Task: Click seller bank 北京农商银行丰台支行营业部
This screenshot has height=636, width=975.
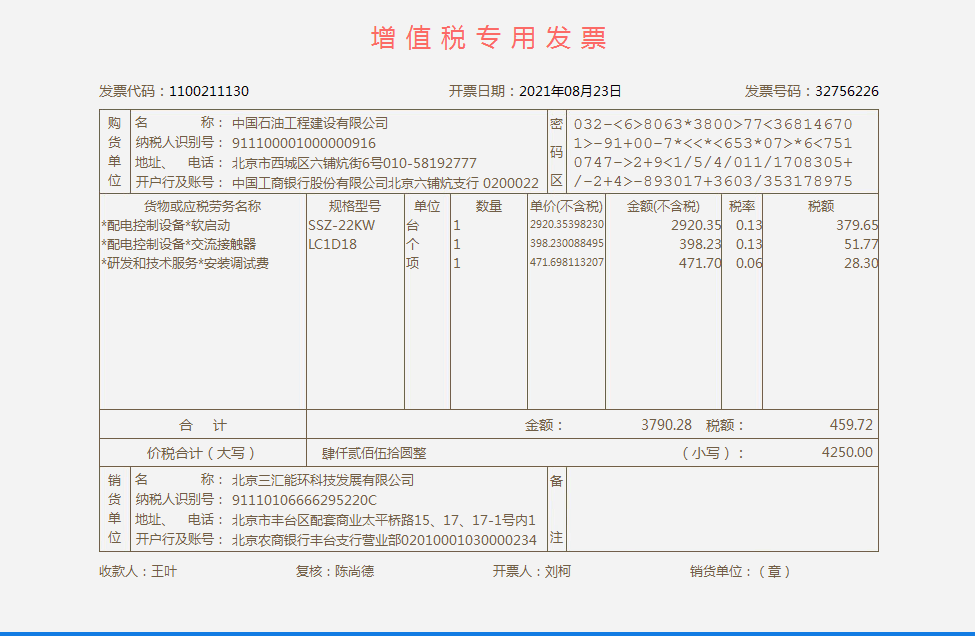Action: pos(317,540)
